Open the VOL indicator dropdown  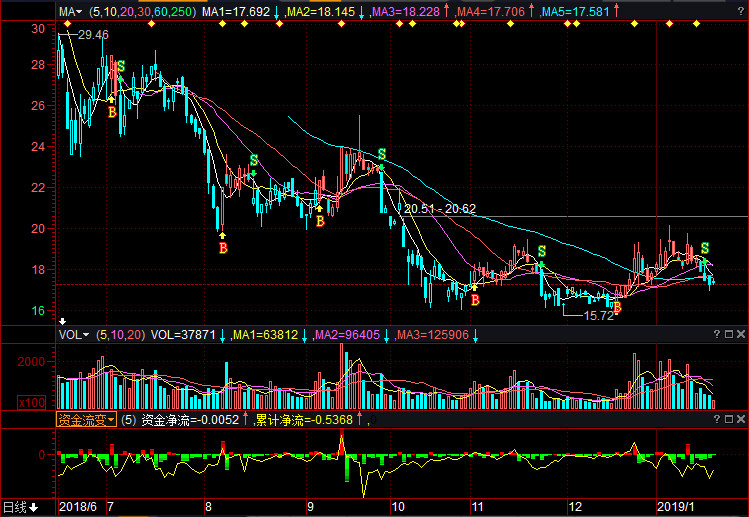tap(73, 335)
